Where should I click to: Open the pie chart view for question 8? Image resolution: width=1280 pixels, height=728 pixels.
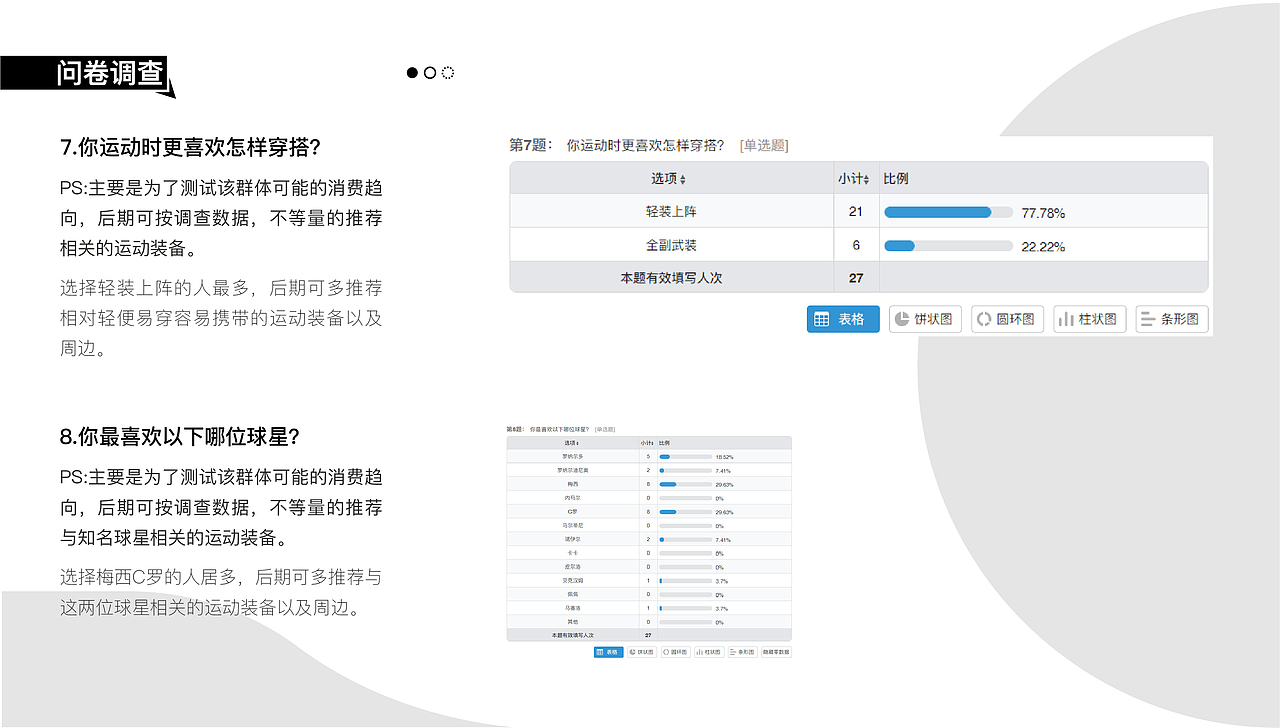(x=641, y=651)
